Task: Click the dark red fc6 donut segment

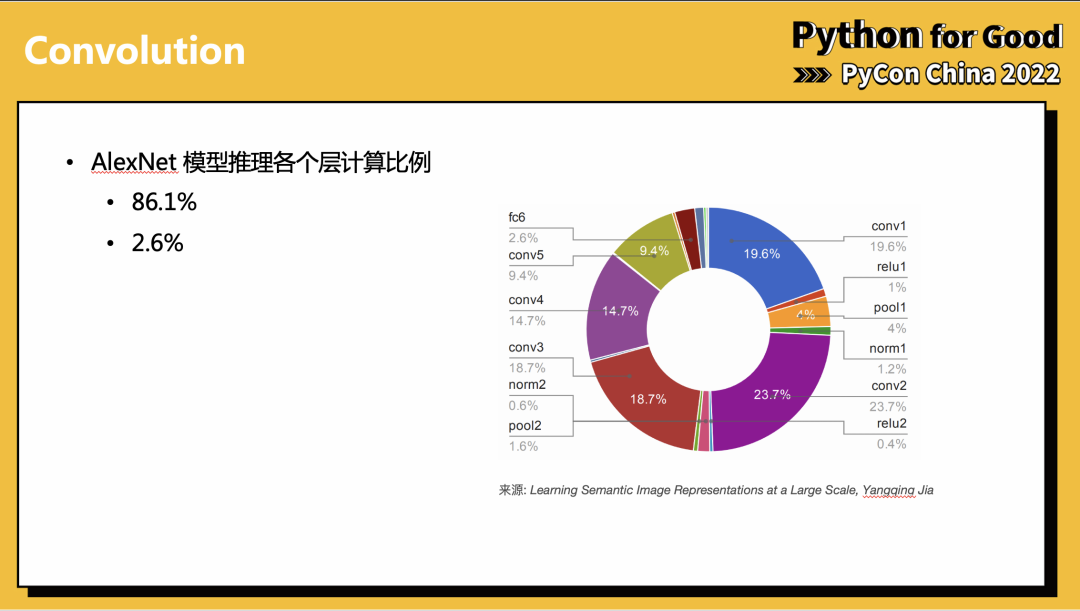Action: pyautogui.click(x=689, y=238)
